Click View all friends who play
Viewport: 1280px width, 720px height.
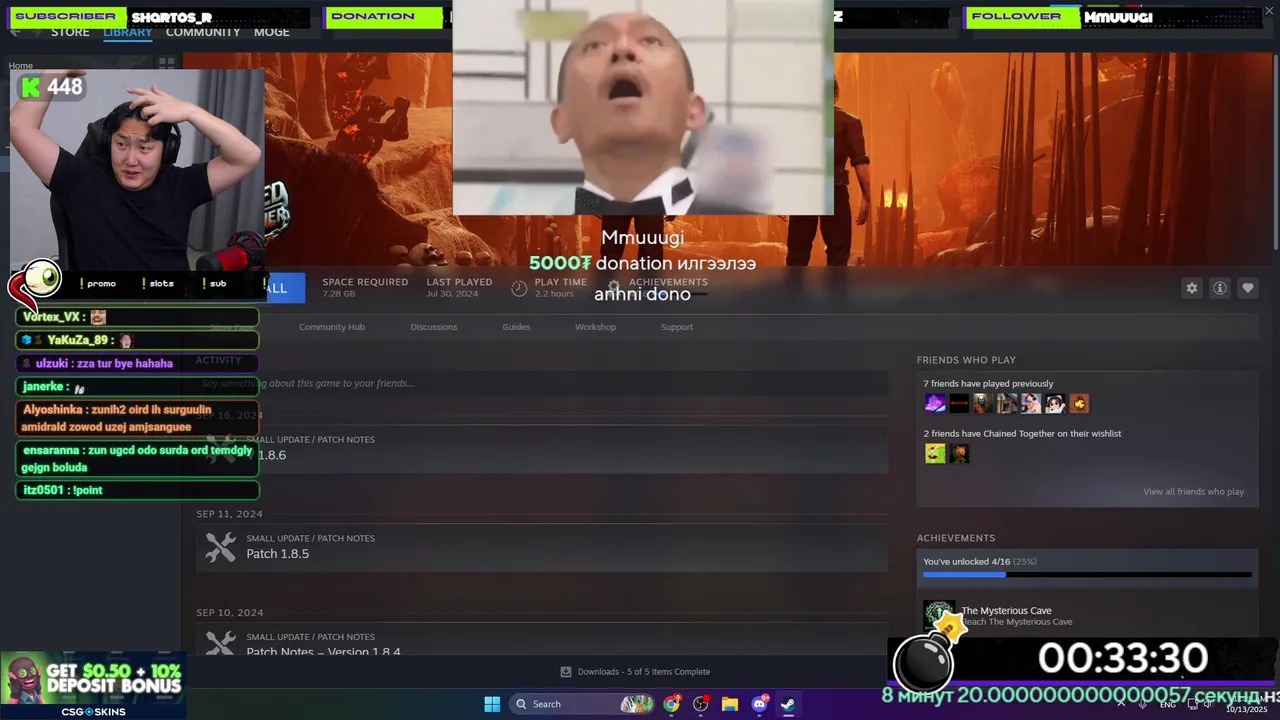click(x=1194, y=492)
